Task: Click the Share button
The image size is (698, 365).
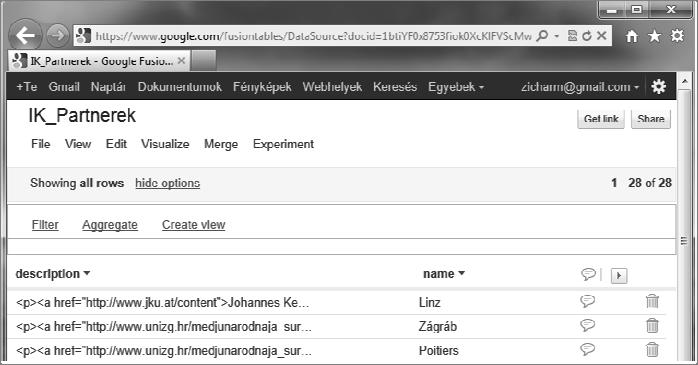Action: pos(650,119)
